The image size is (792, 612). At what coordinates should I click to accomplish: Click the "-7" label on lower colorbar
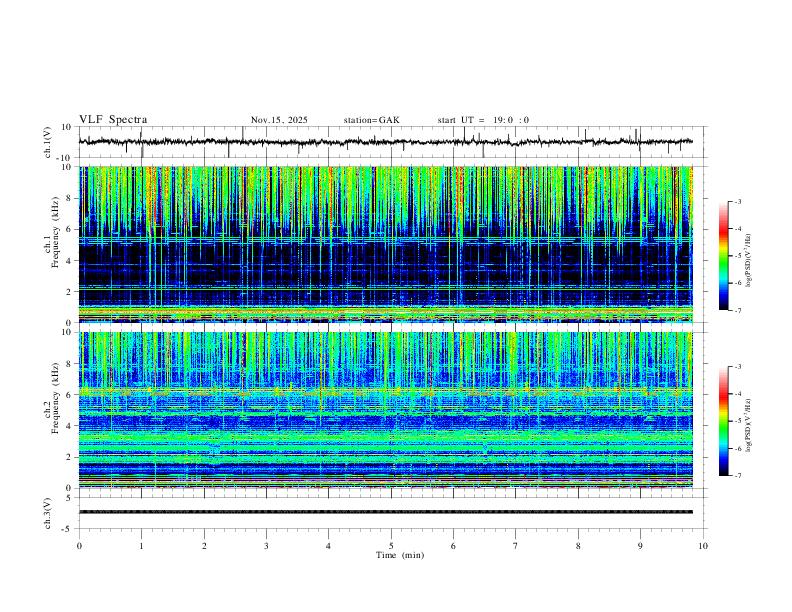point(737,476)
